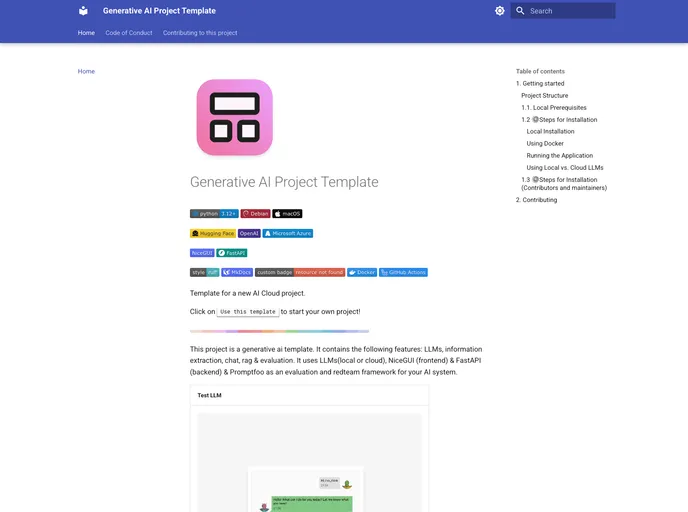Go to Using Docker in table of contents
688x512 pixels.
click(545, 143)
